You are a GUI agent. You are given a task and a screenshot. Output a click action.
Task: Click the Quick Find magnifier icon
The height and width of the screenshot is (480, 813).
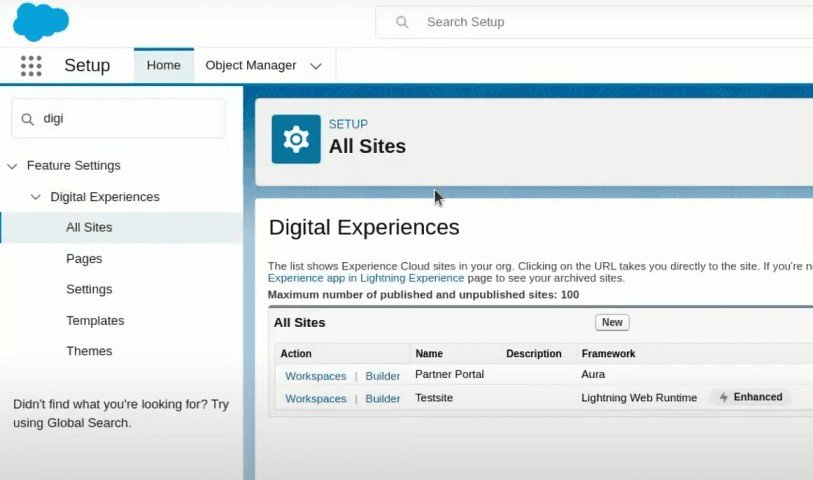pyautogui.click(x=27, y=119)
